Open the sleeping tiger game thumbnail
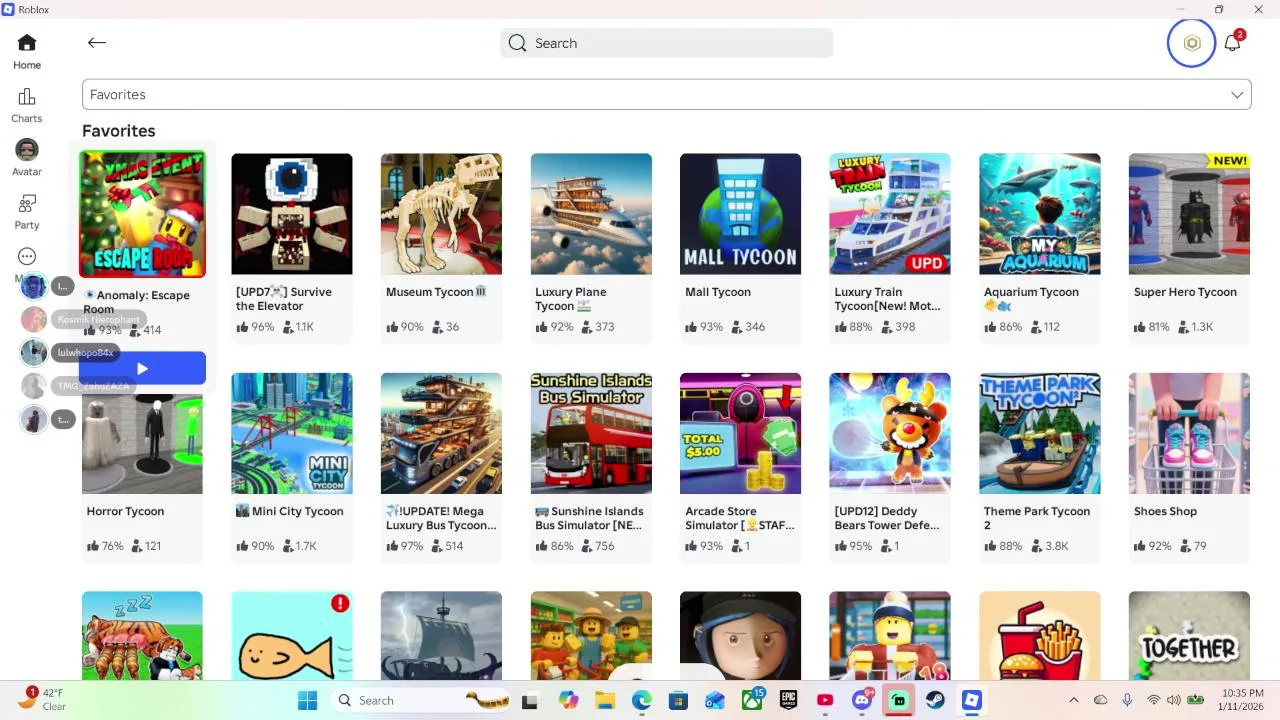 (142, 636)
